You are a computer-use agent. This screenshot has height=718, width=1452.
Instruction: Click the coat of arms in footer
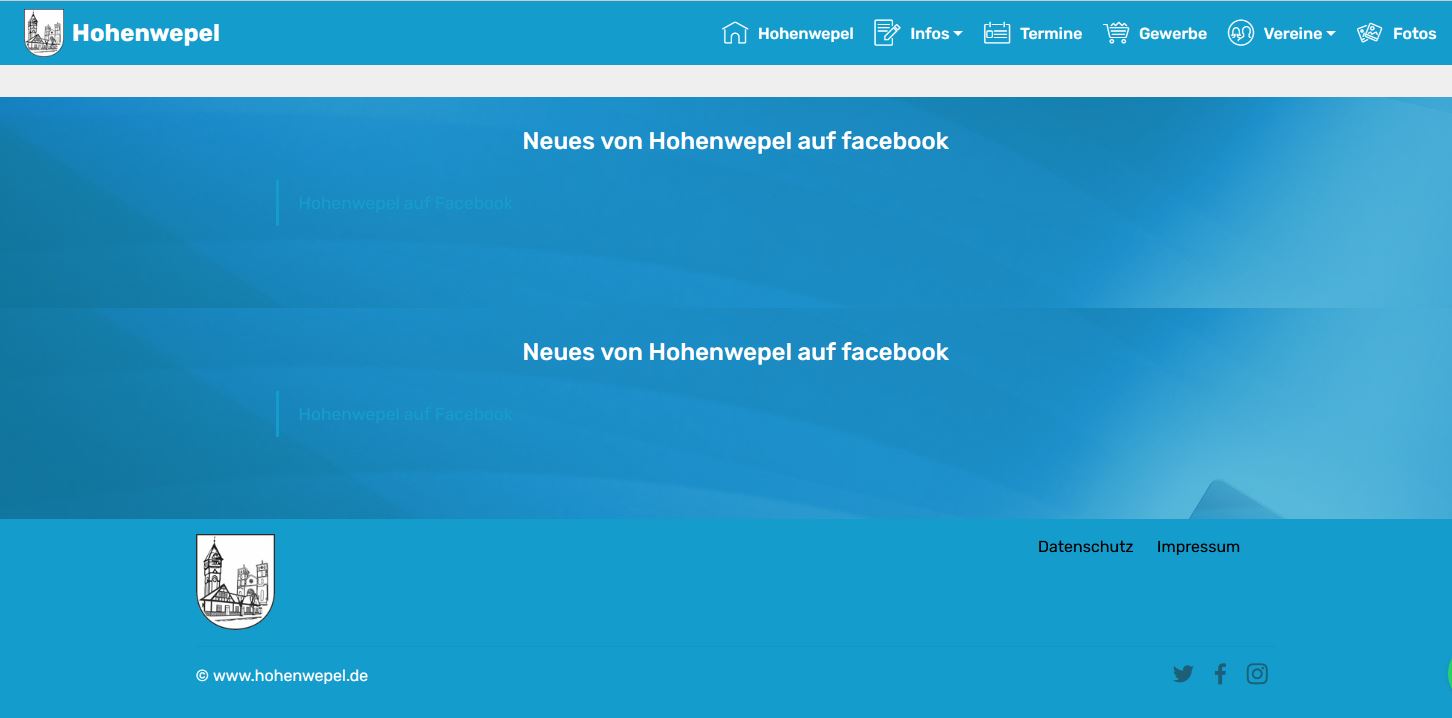pyautogui.click(x=235, y=581)
